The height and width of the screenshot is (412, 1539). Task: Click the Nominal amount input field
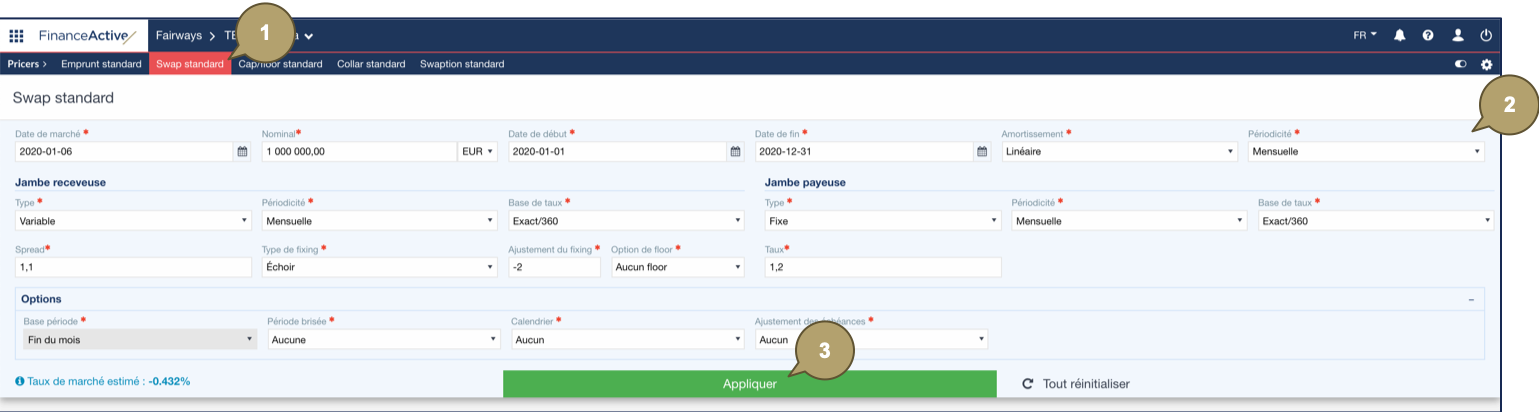tap(359, 152)
